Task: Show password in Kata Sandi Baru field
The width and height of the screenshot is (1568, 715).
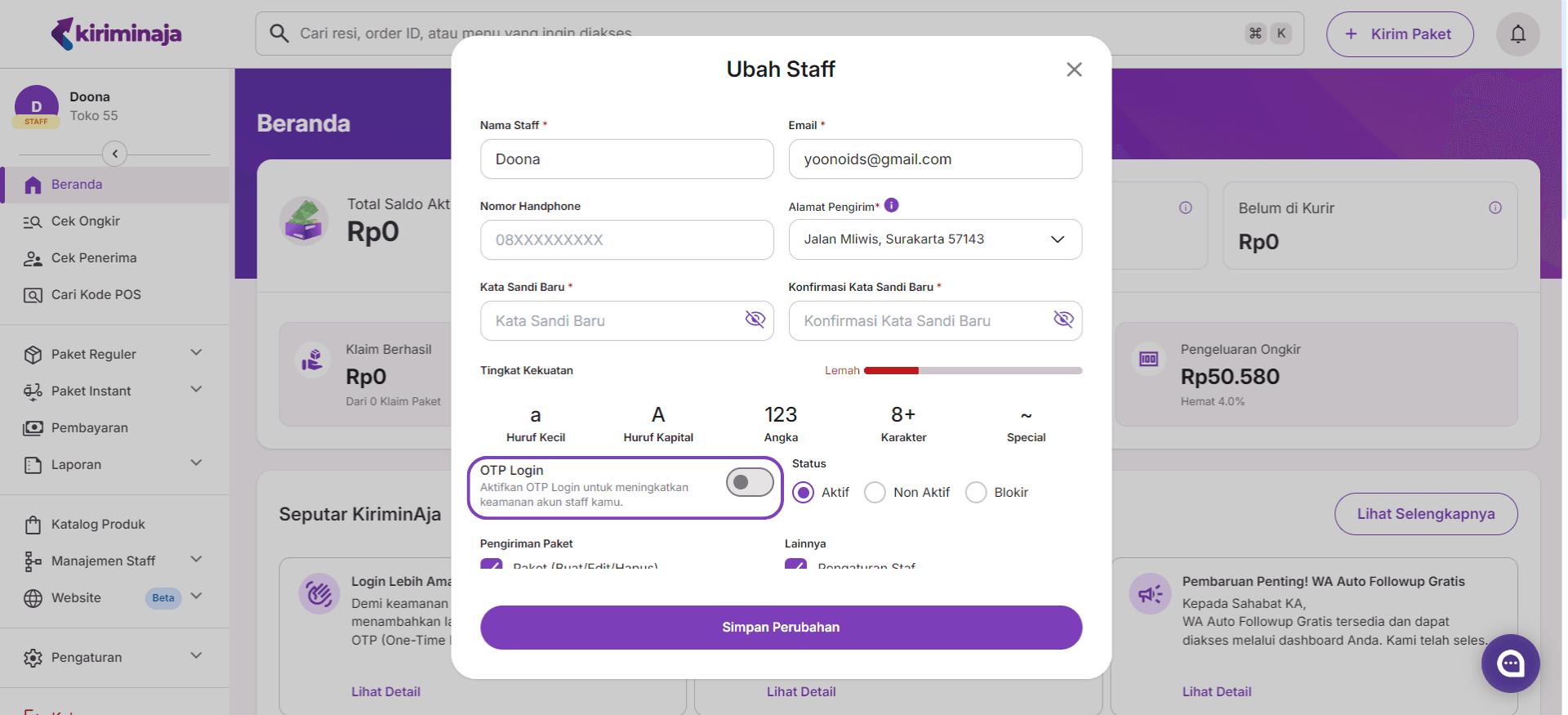Action: pyautogui.click(x=755, y=320)
